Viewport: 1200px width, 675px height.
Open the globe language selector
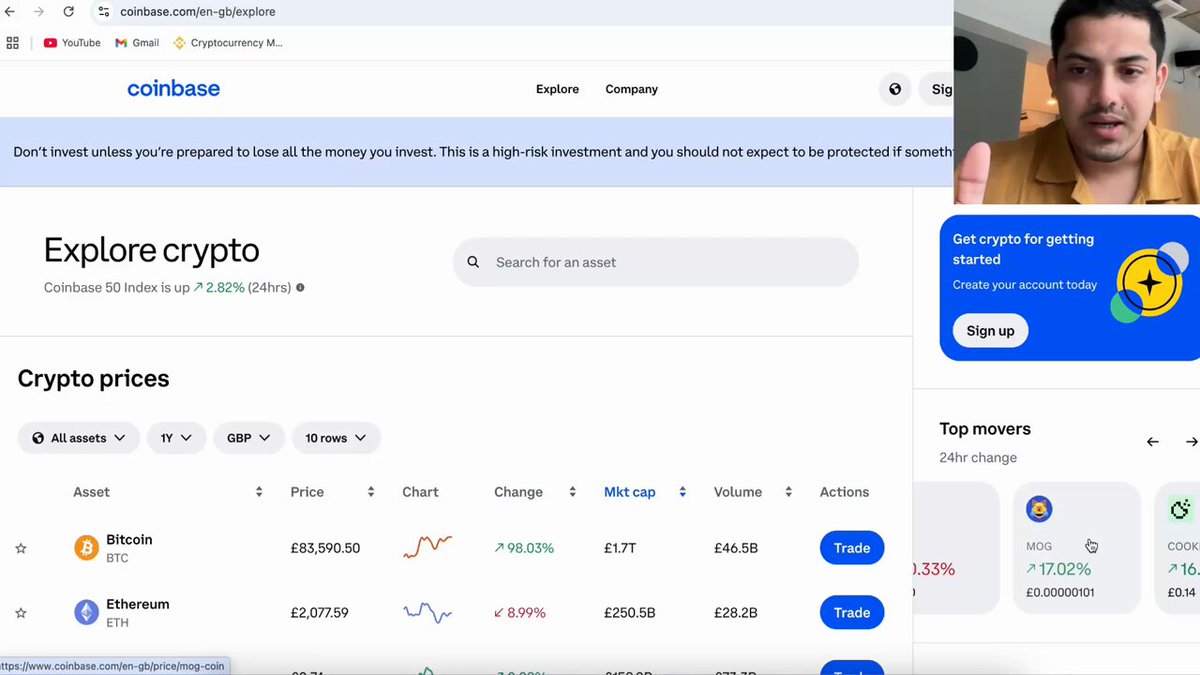pos(895,89)
